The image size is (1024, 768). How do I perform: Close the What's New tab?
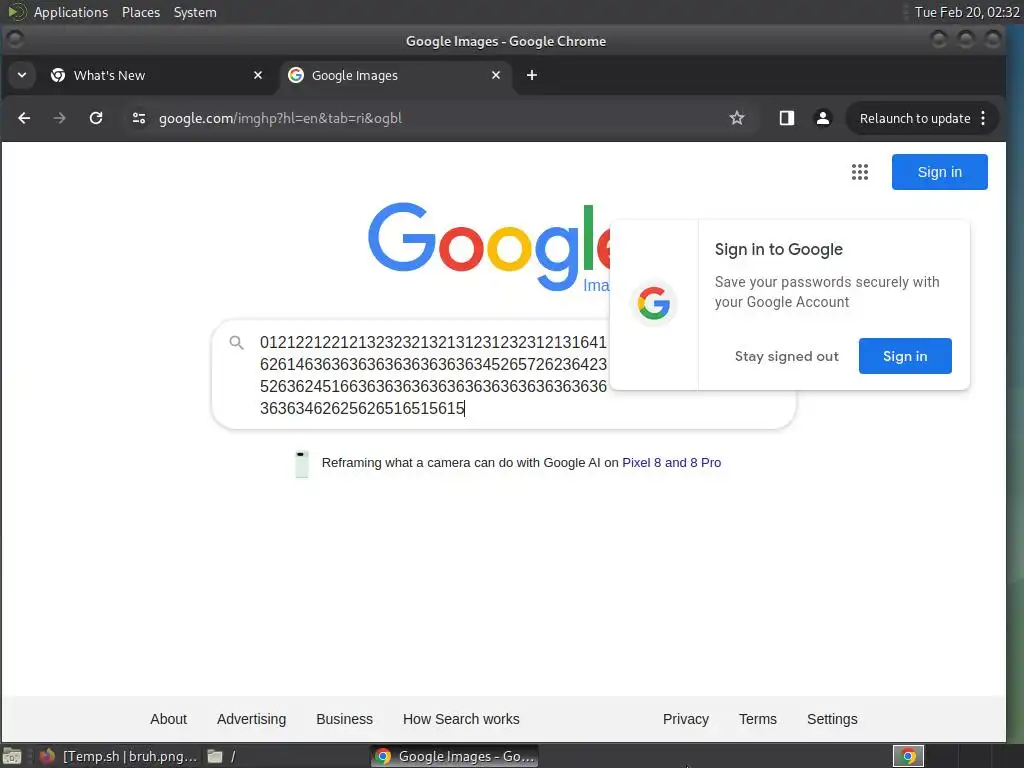258,75
